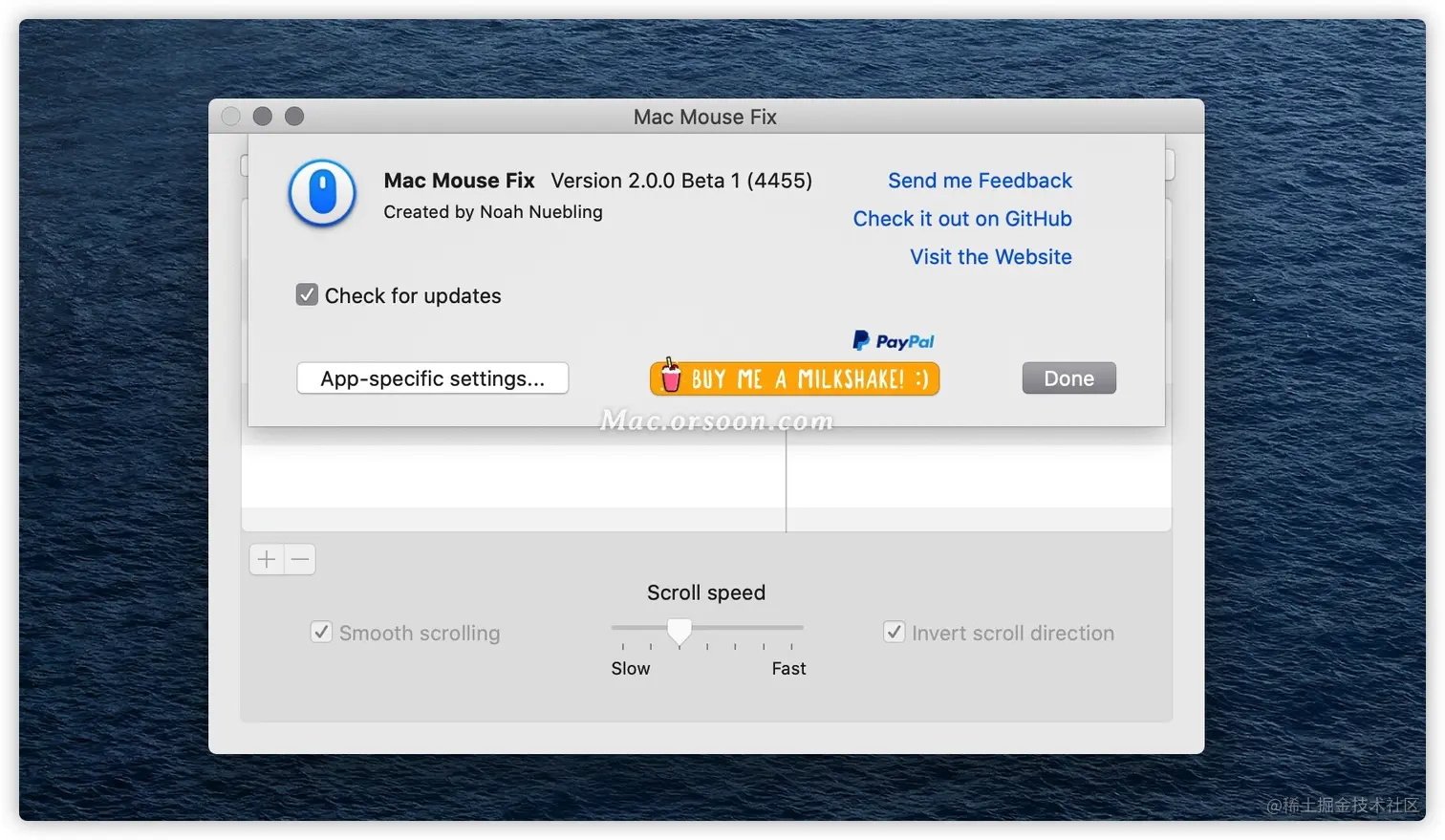Open the Send me Feedback link
The width and height of the screenshot is (1445, 840).
coord(980,181)
